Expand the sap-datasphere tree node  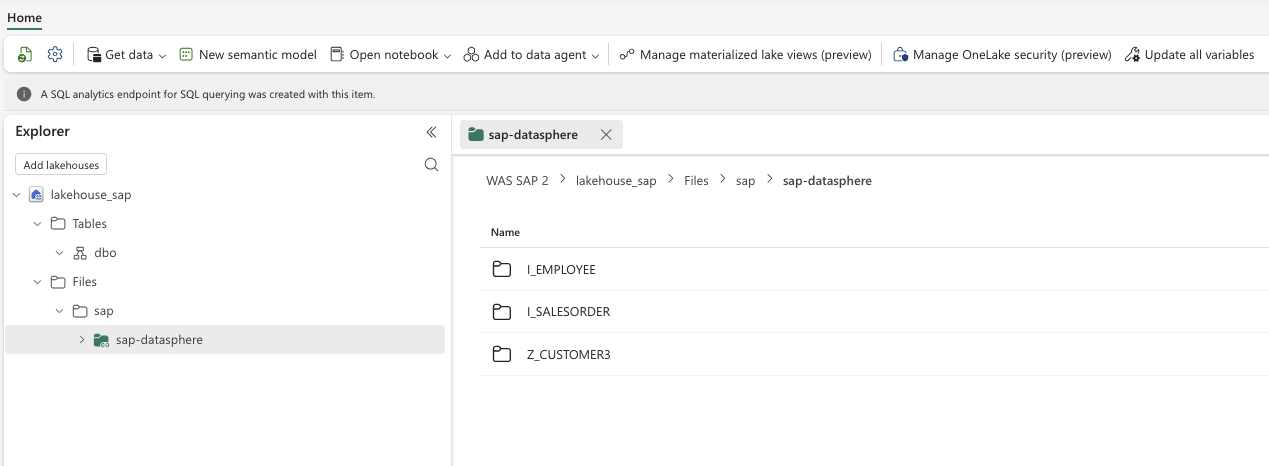(81, 340)
